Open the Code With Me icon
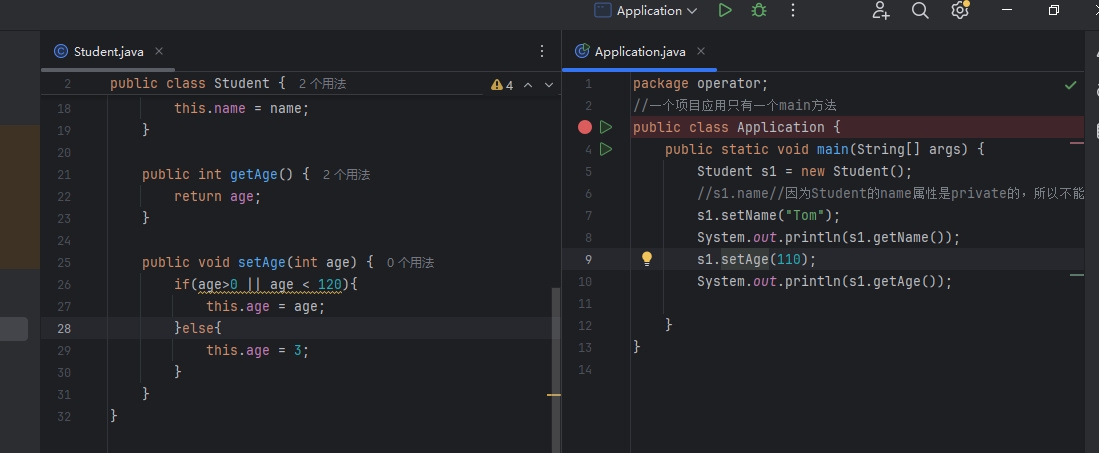This screenshot has height=453, width=1099. coord(880,10)
